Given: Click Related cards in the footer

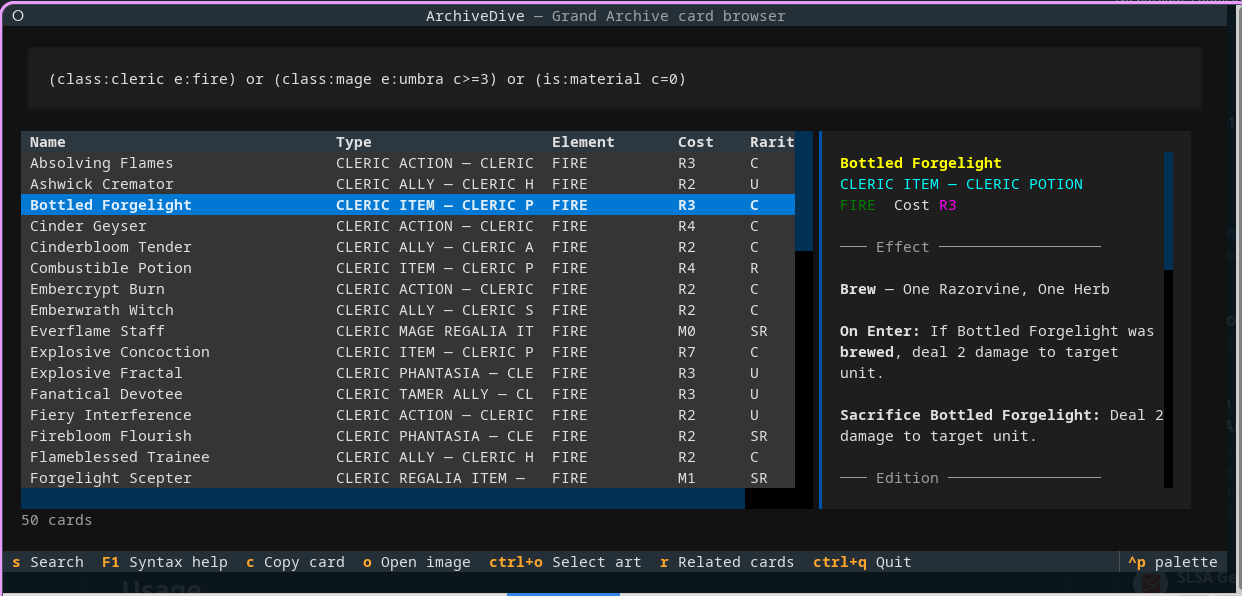Looking at the screenshot, I should (x=727, y=562).
